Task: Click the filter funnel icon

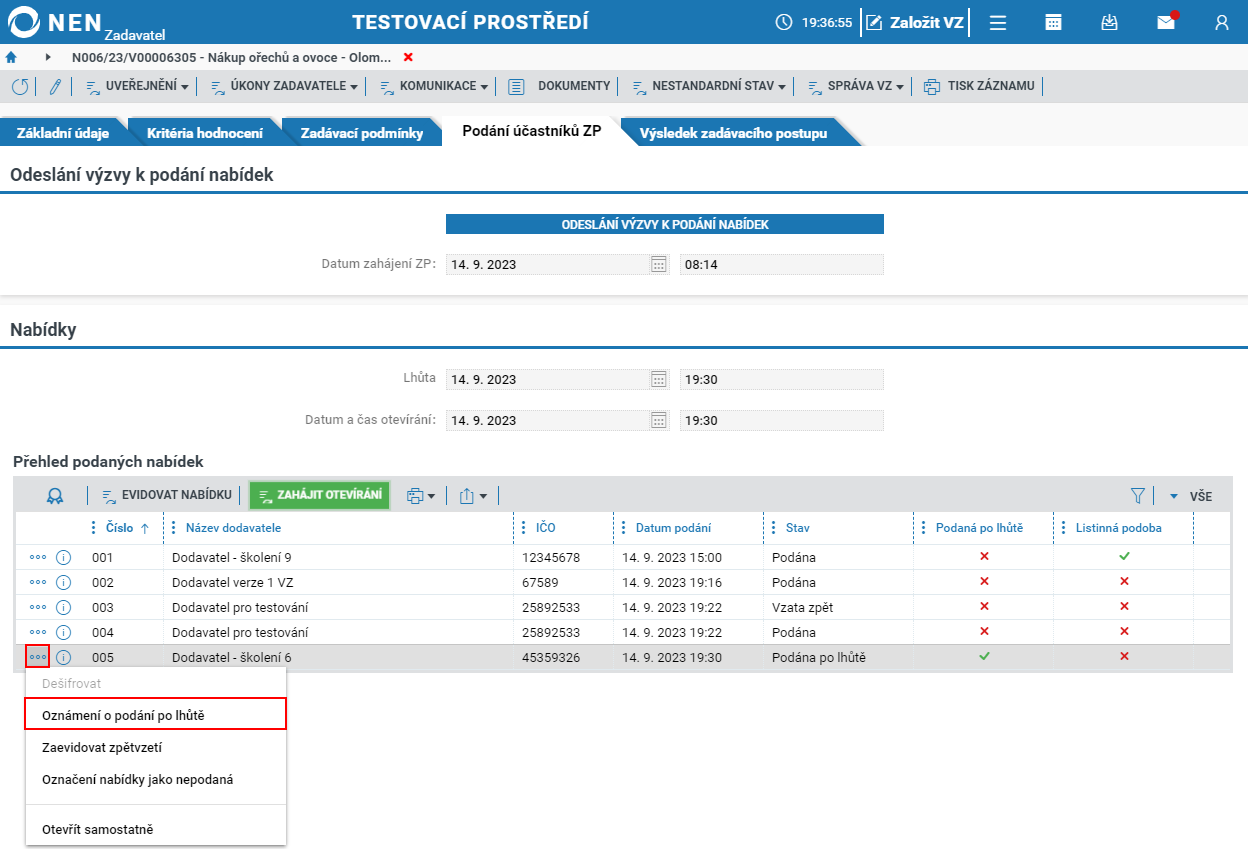Action: coord(1137,495)
